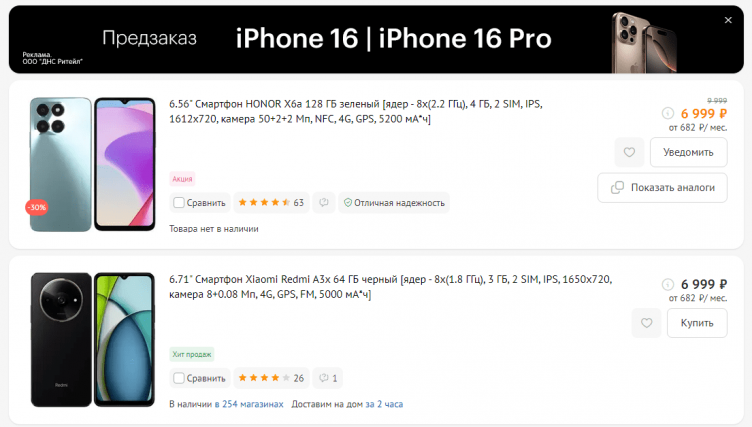The height and width of the screenshot is (427, 752).
Task: Click the HONOR X6a phone thumbnail
Action: point(92,164)
